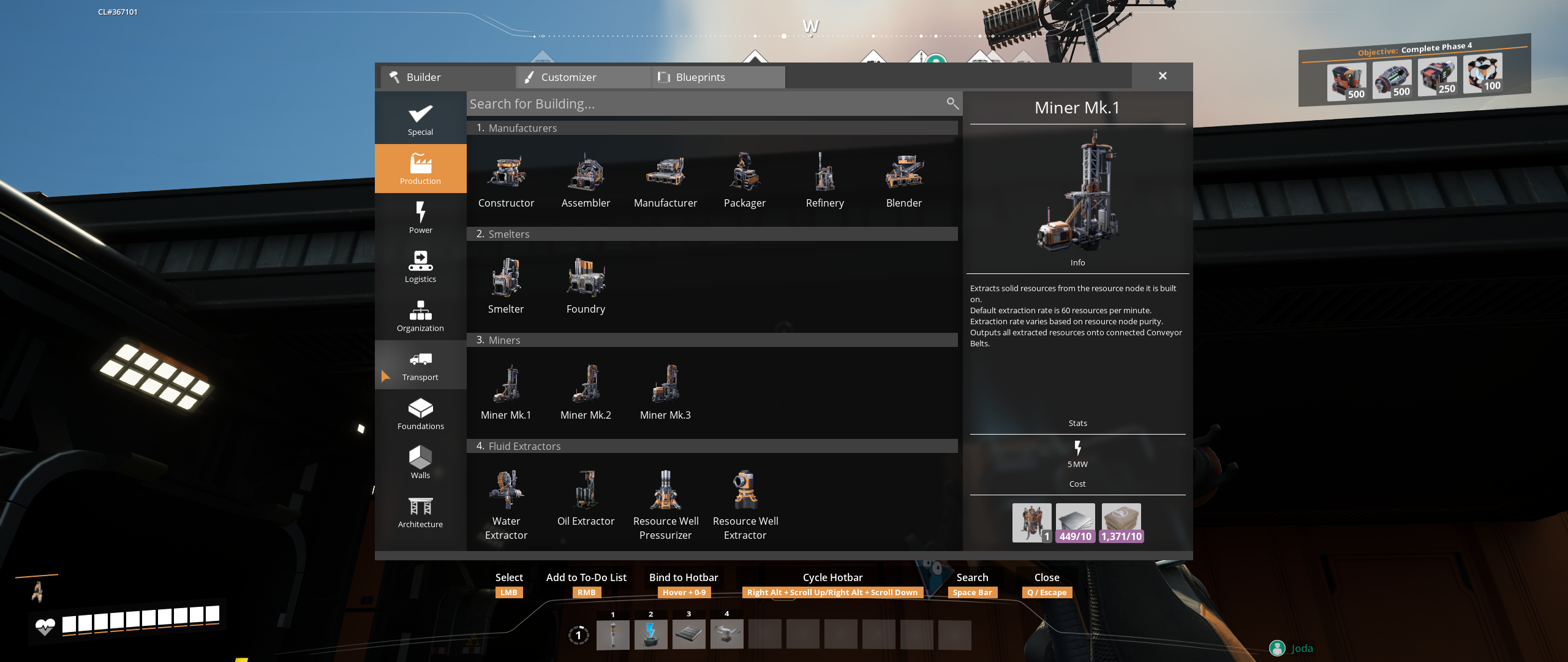The height and width of the screenshot is (662, 1568).
Task: Select the Smelter building
Action: tap(506, 286)
